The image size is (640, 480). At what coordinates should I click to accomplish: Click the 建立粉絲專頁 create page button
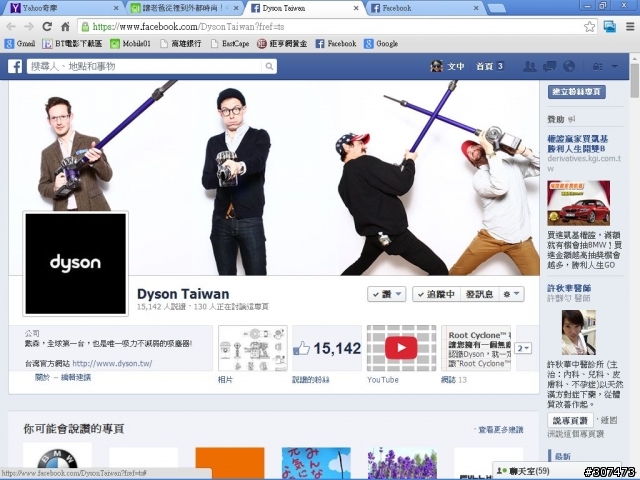(x=577, y=92)
